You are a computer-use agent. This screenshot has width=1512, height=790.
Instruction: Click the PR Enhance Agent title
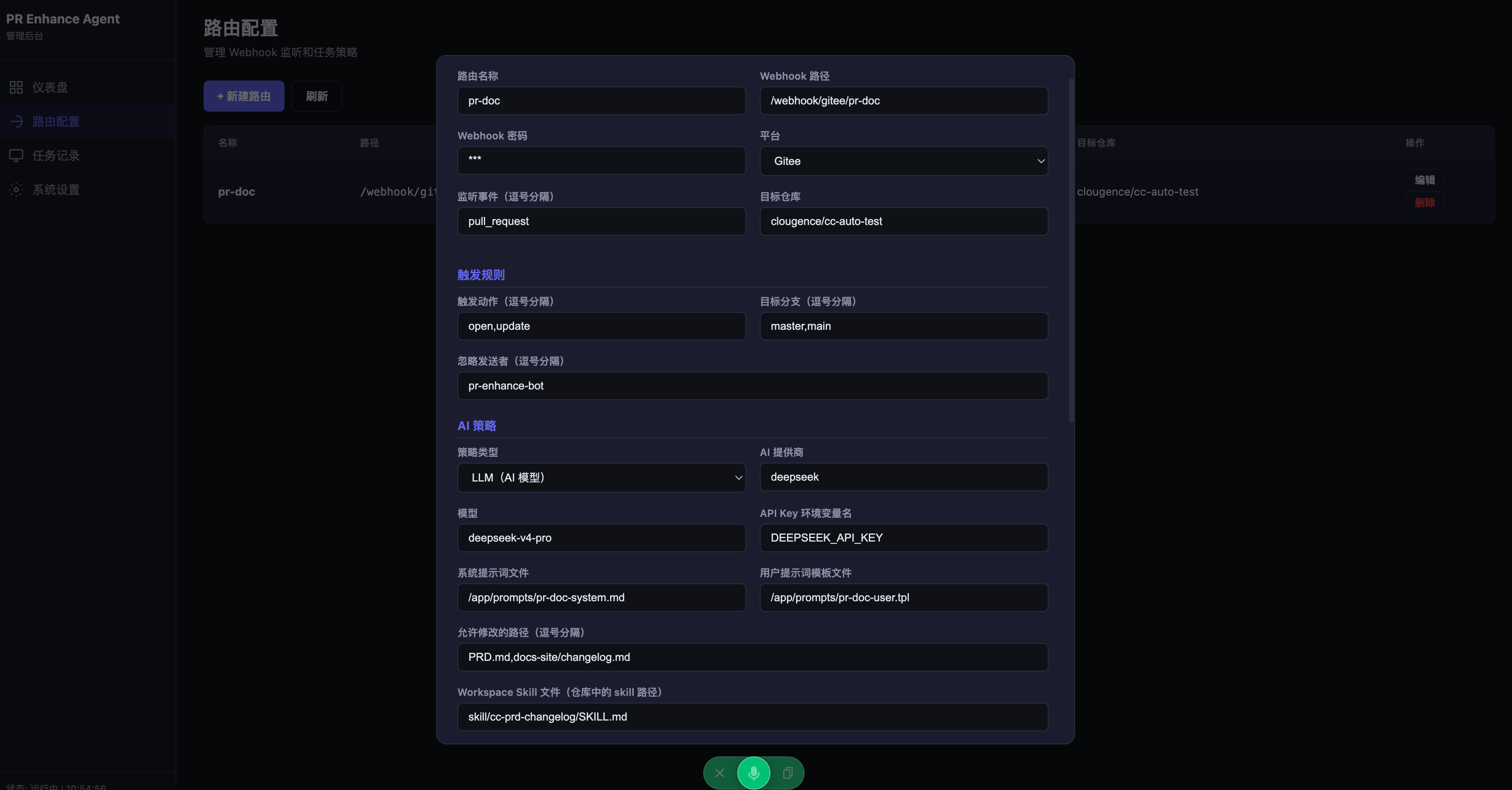pos(63,19)
